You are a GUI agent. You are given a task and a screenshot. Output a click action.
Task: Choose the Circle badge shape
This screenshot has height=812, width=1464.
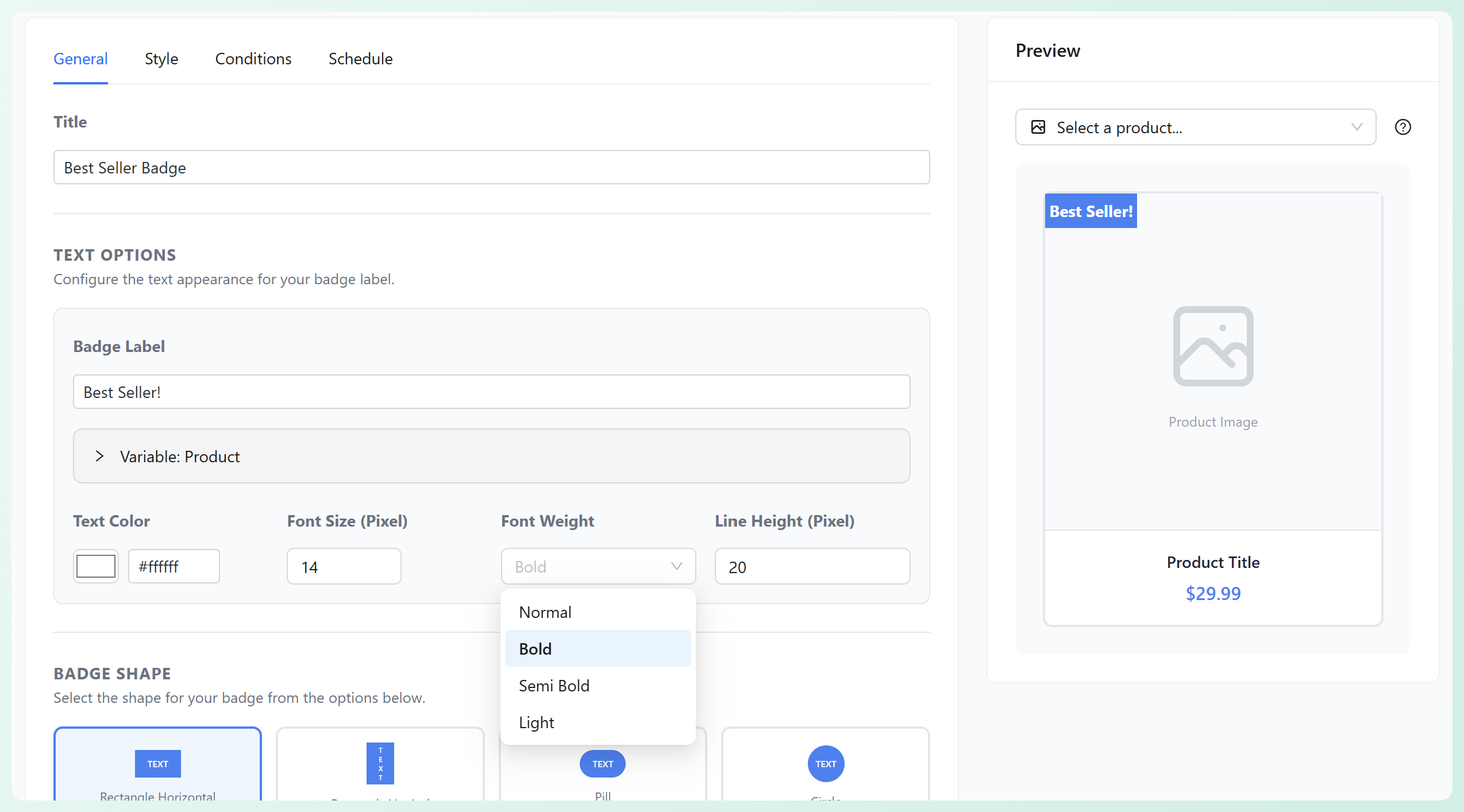tap(825, 765)
